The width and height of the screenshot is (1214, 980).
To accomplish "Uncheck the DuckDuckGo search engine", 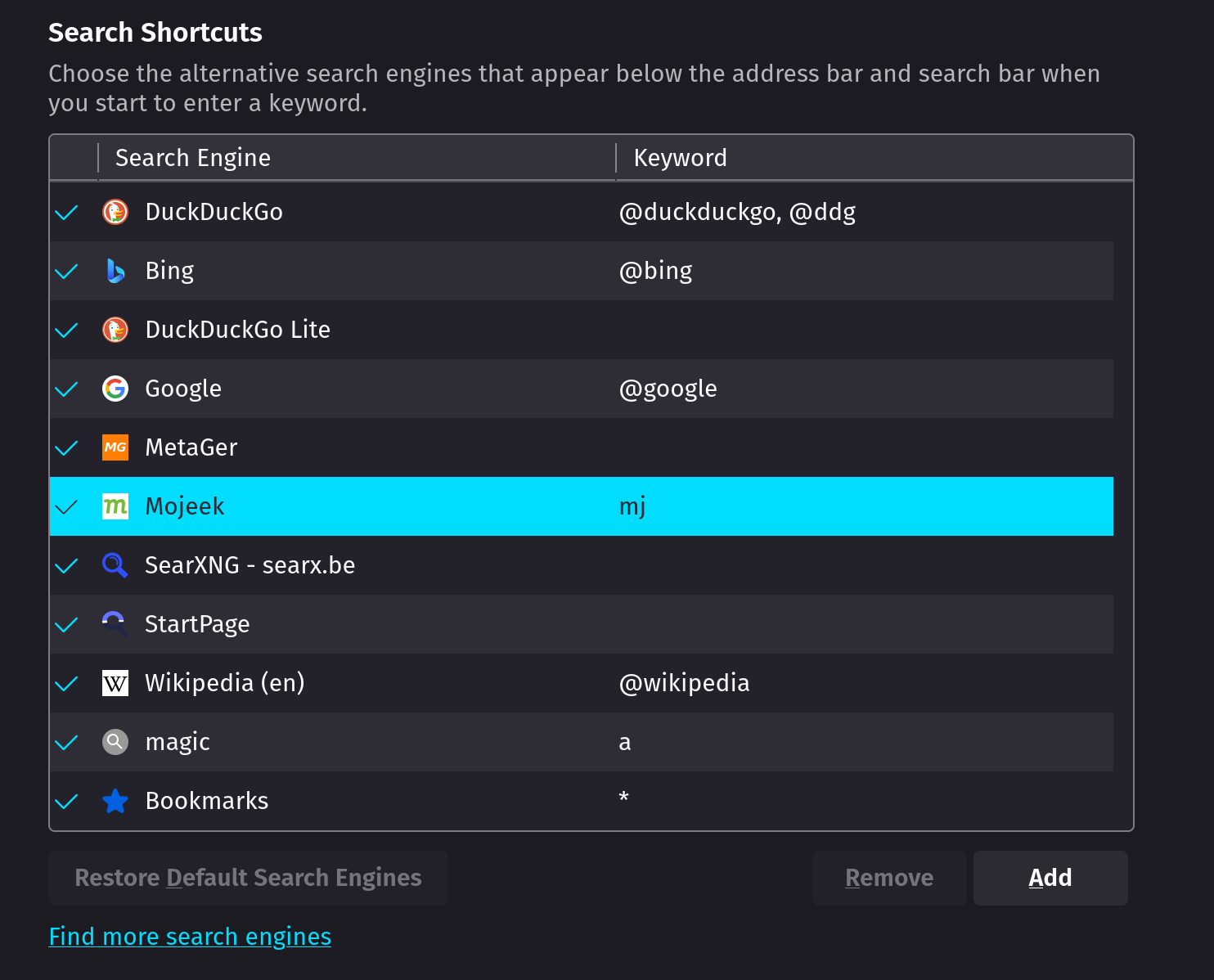I will click(x=66, y=213).
